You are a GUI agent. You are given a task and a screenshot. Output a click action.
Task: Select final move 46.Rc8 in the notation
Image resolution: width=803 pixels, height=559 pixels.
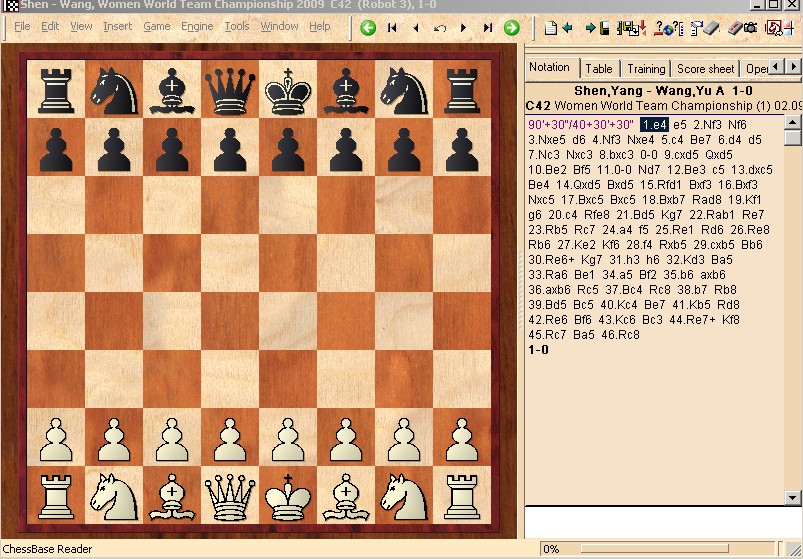[620, 335]
